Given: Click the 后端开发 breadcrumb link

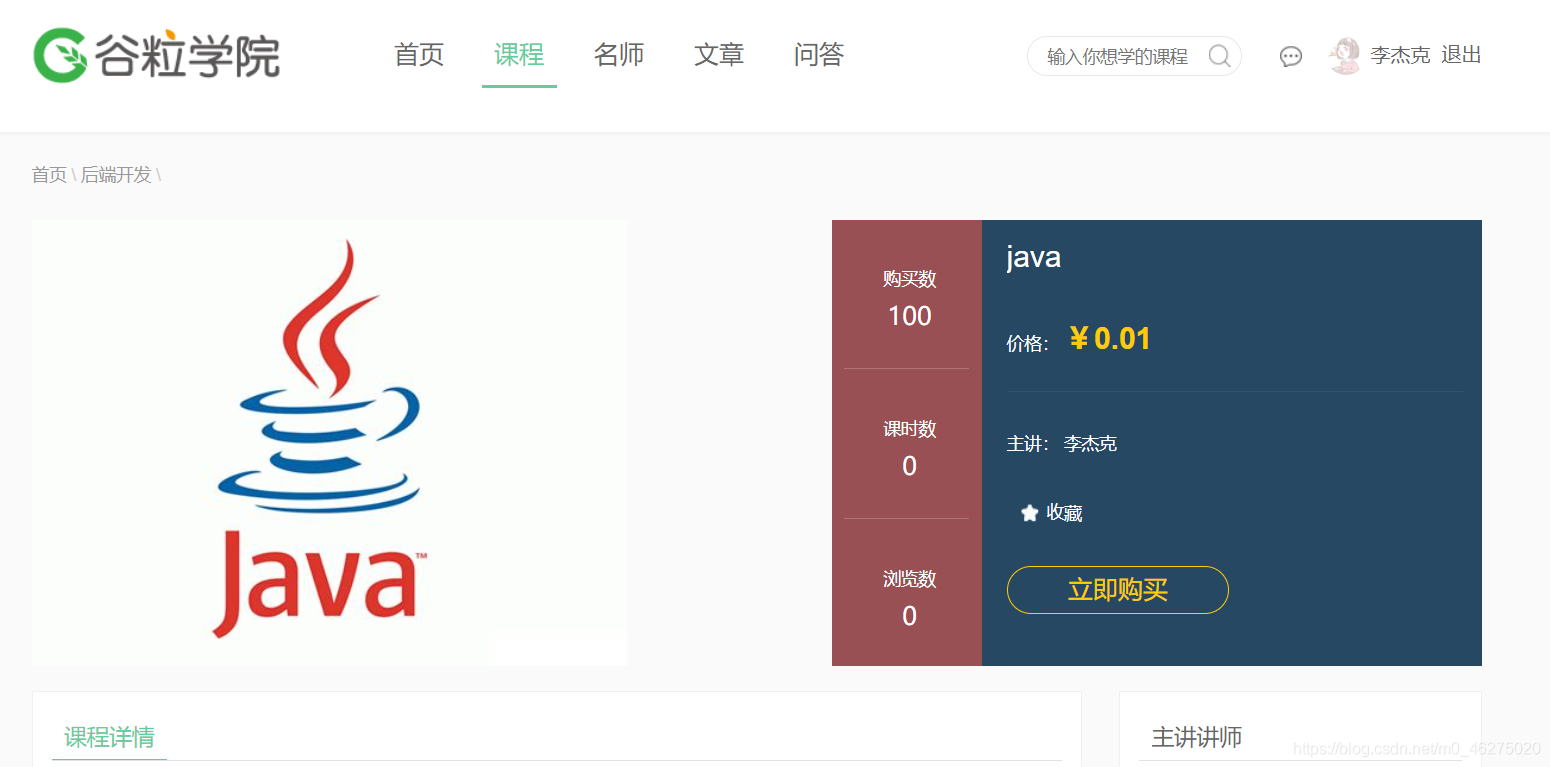Looking at the screenshot, I should pyautogui.click(x=116, y=175).
